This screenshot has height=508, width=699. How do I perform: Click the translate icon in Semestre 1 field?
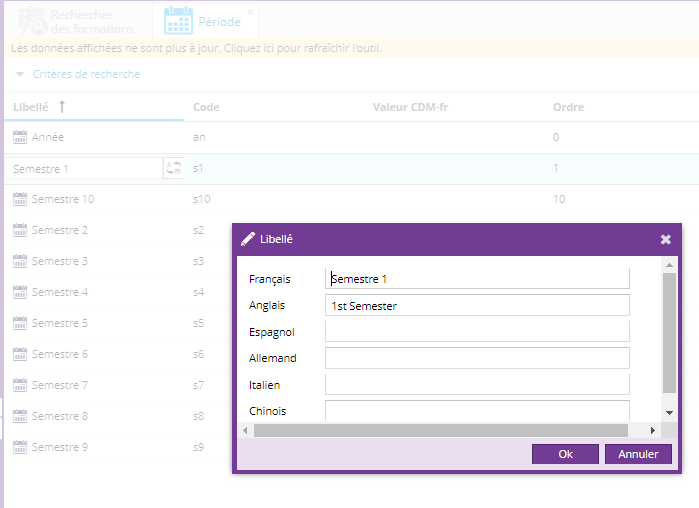(174, 169)
